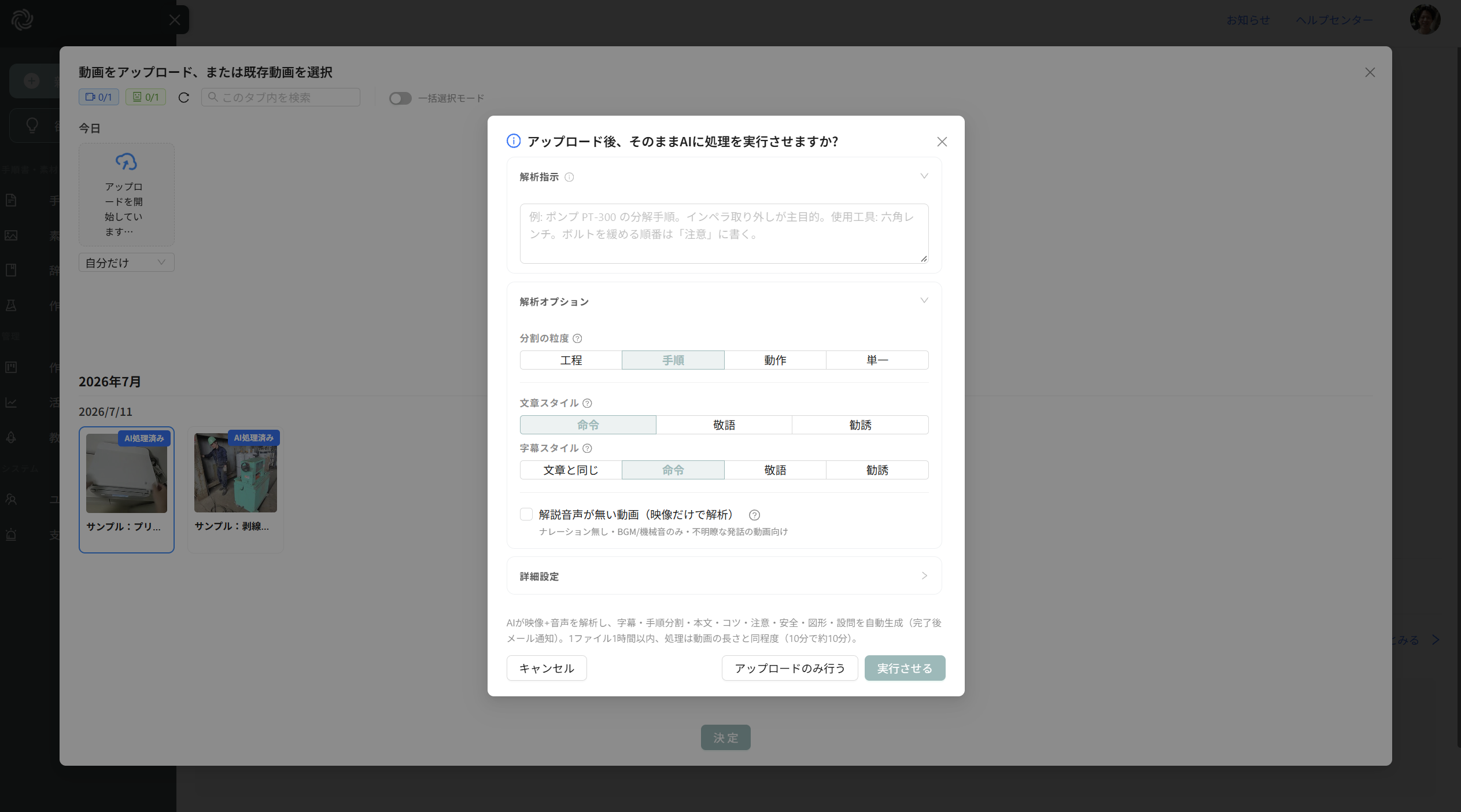Click the flask icon in the sidebar
Viewport: 1461px width, 812px height.
coord(11,305)
